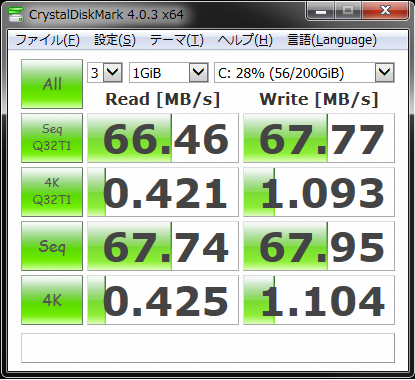Minimize the CrystalDiskMark window
Viewport: 415px width, 380px height.
click(320, 12)
